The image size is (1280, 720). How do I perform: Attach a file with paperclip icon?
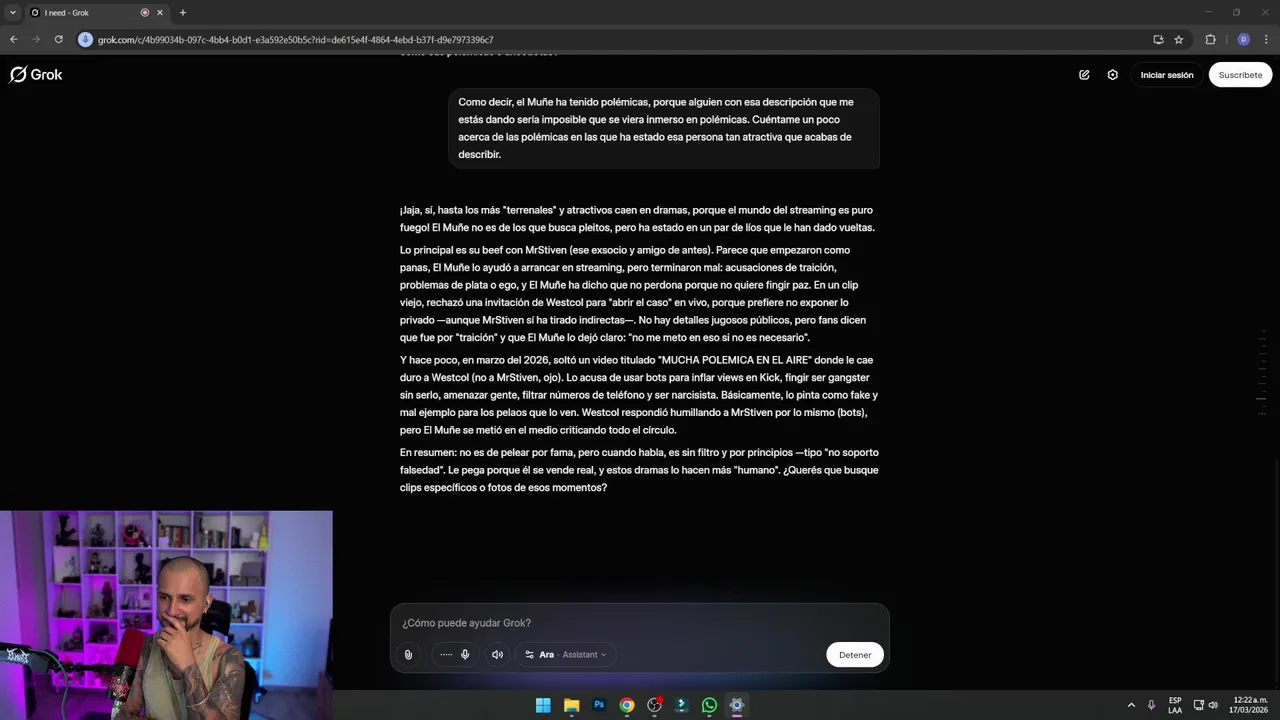coord(408,655)
